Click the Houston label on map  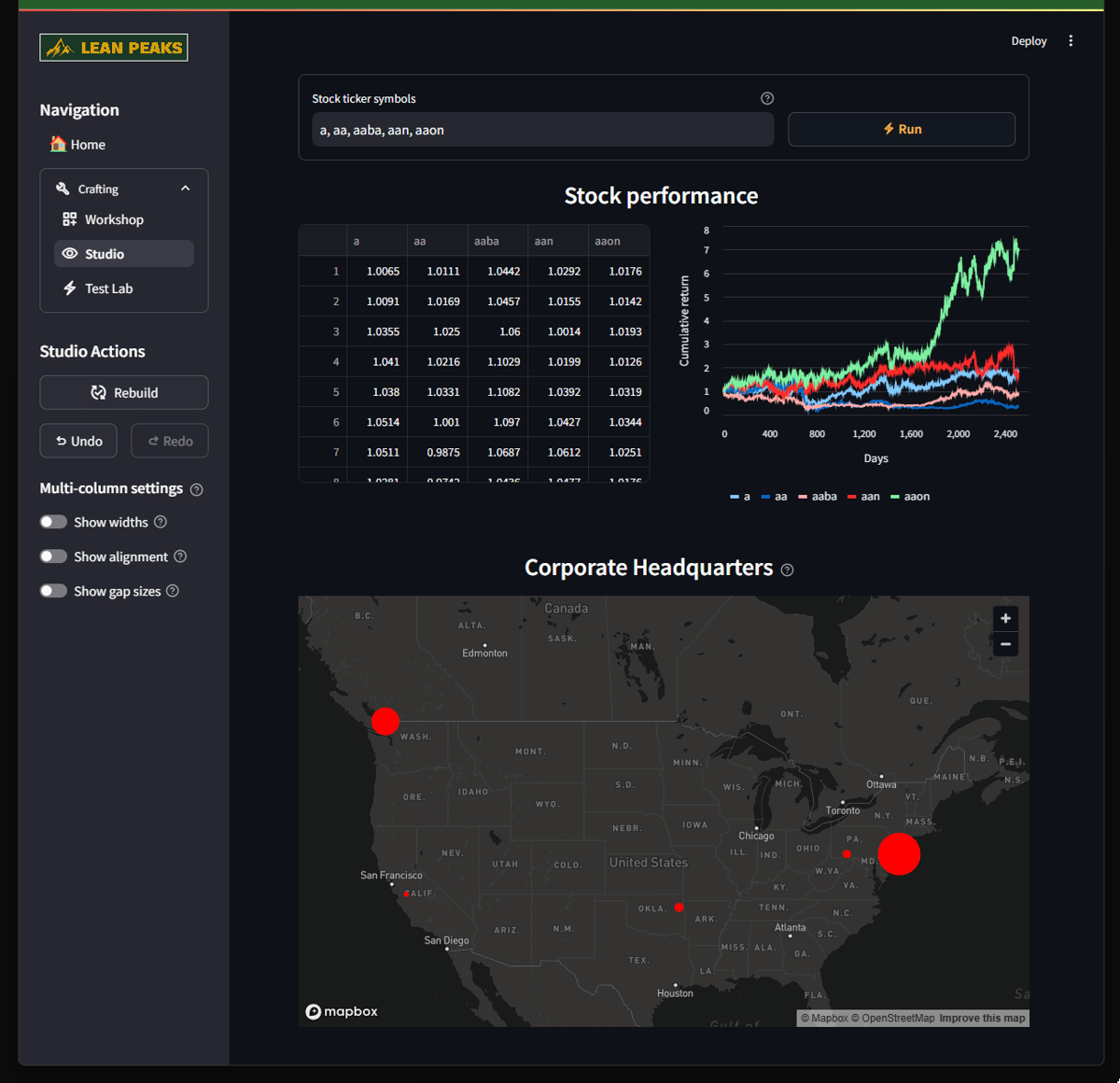tap(675, 993)
